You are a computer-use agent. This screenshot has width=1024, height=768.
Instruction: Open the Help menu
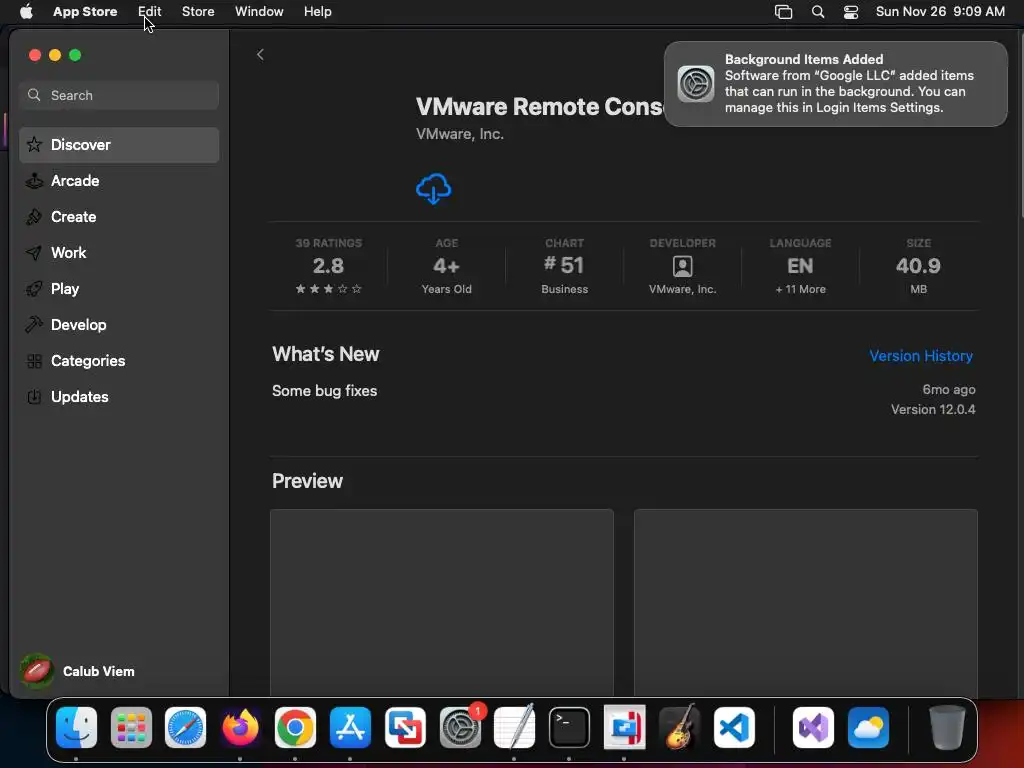[x=317, y=12]
